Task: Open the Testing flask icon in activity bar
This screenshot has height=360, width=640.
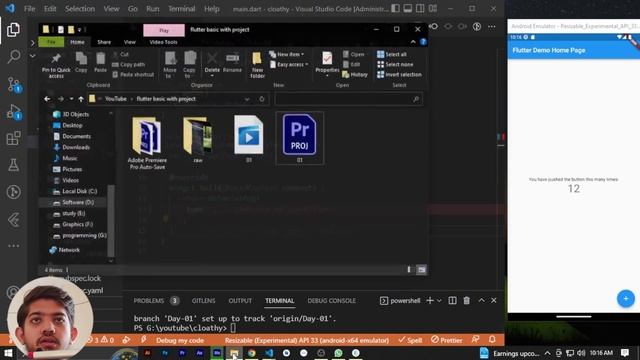Action: pyautogui.click(x=13, y=165)
